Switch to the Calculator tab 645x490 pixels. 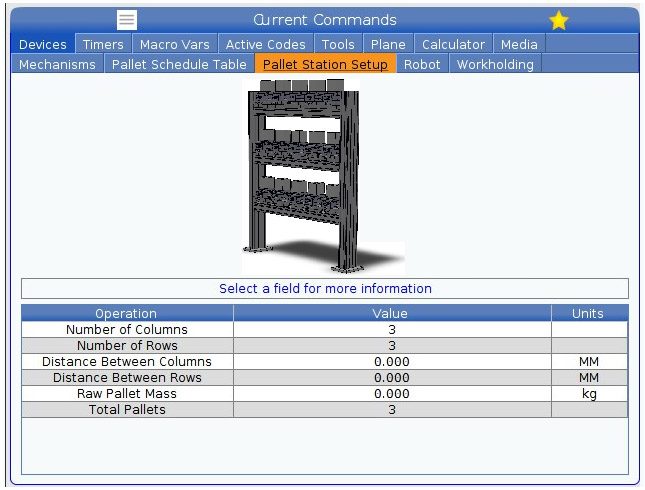pos(453,44)
